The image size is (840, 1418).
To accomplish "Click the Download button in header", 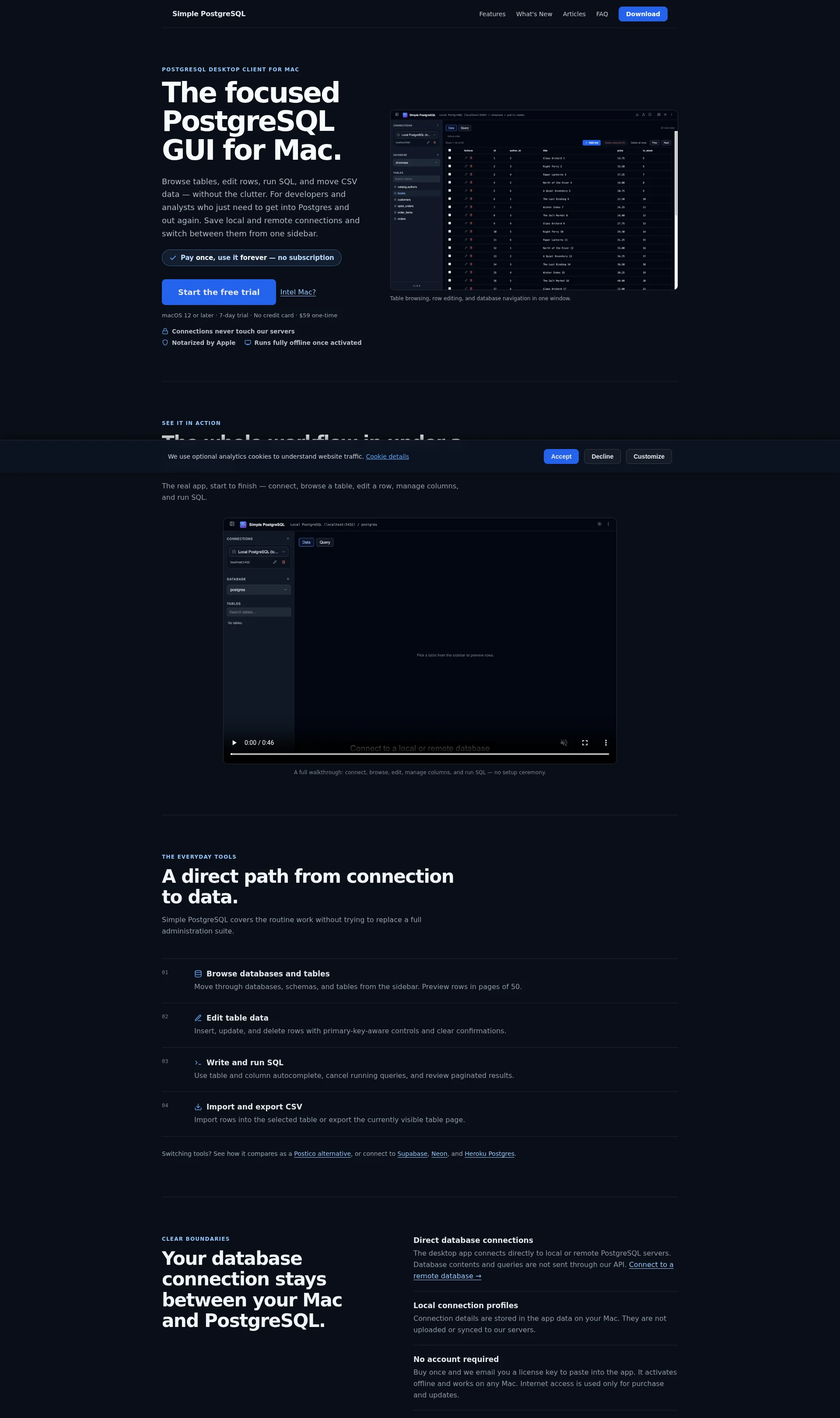I will point(643,14).
